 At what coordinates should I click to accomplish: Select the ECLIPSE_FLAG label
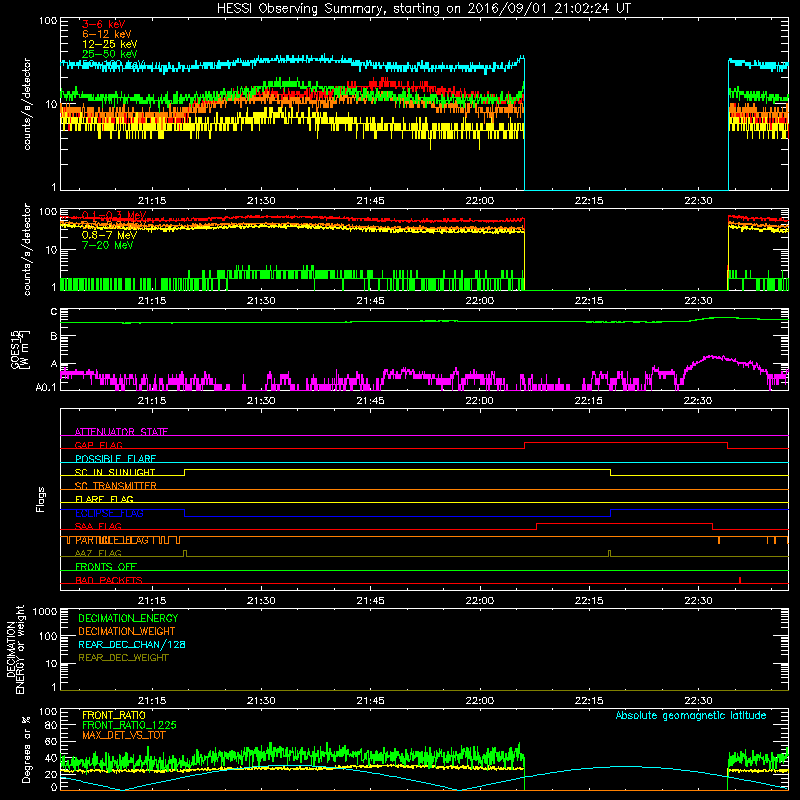tap(109, 513)
